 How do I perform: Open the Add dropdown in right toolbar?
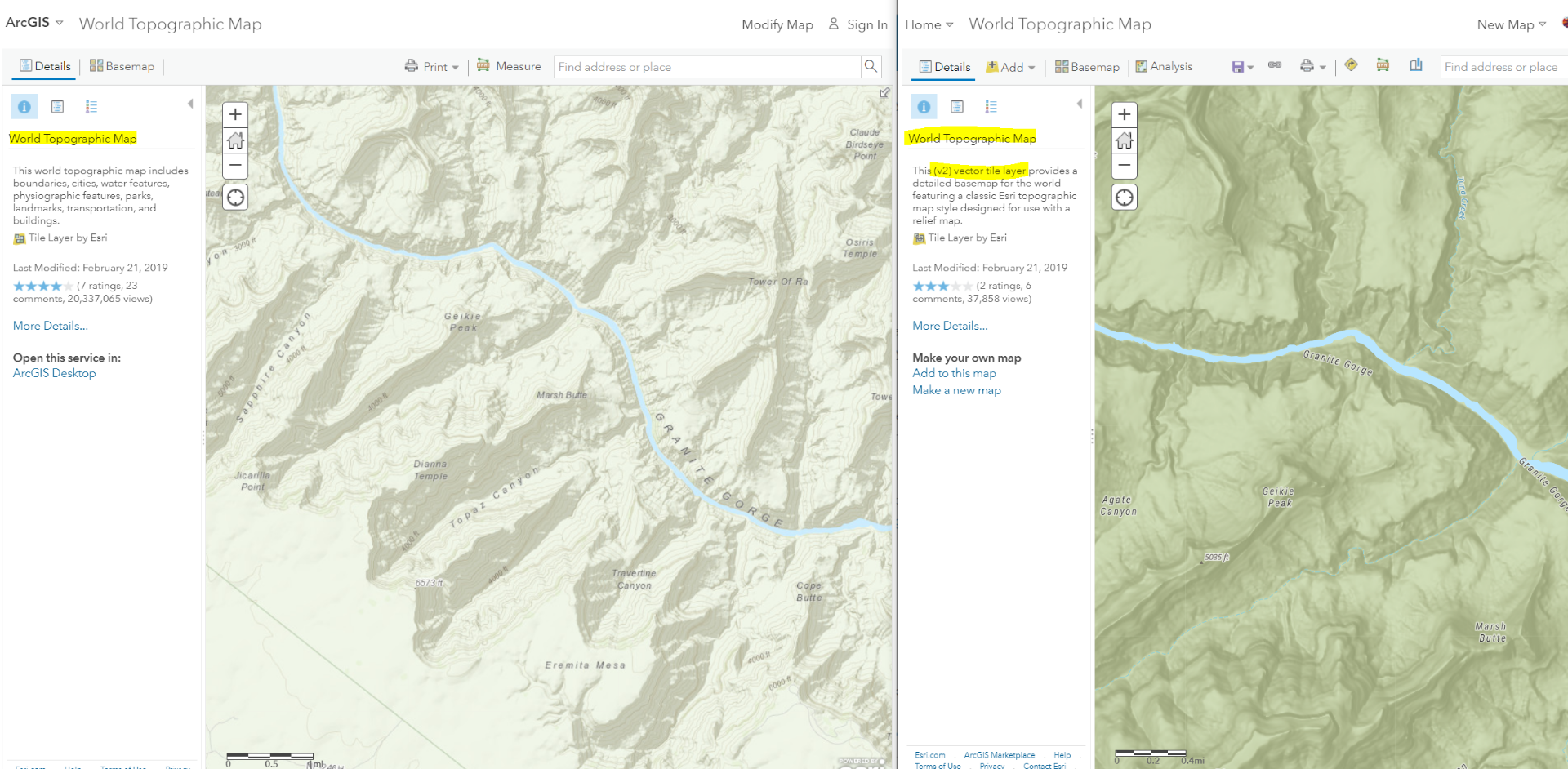pos(1010,67)
